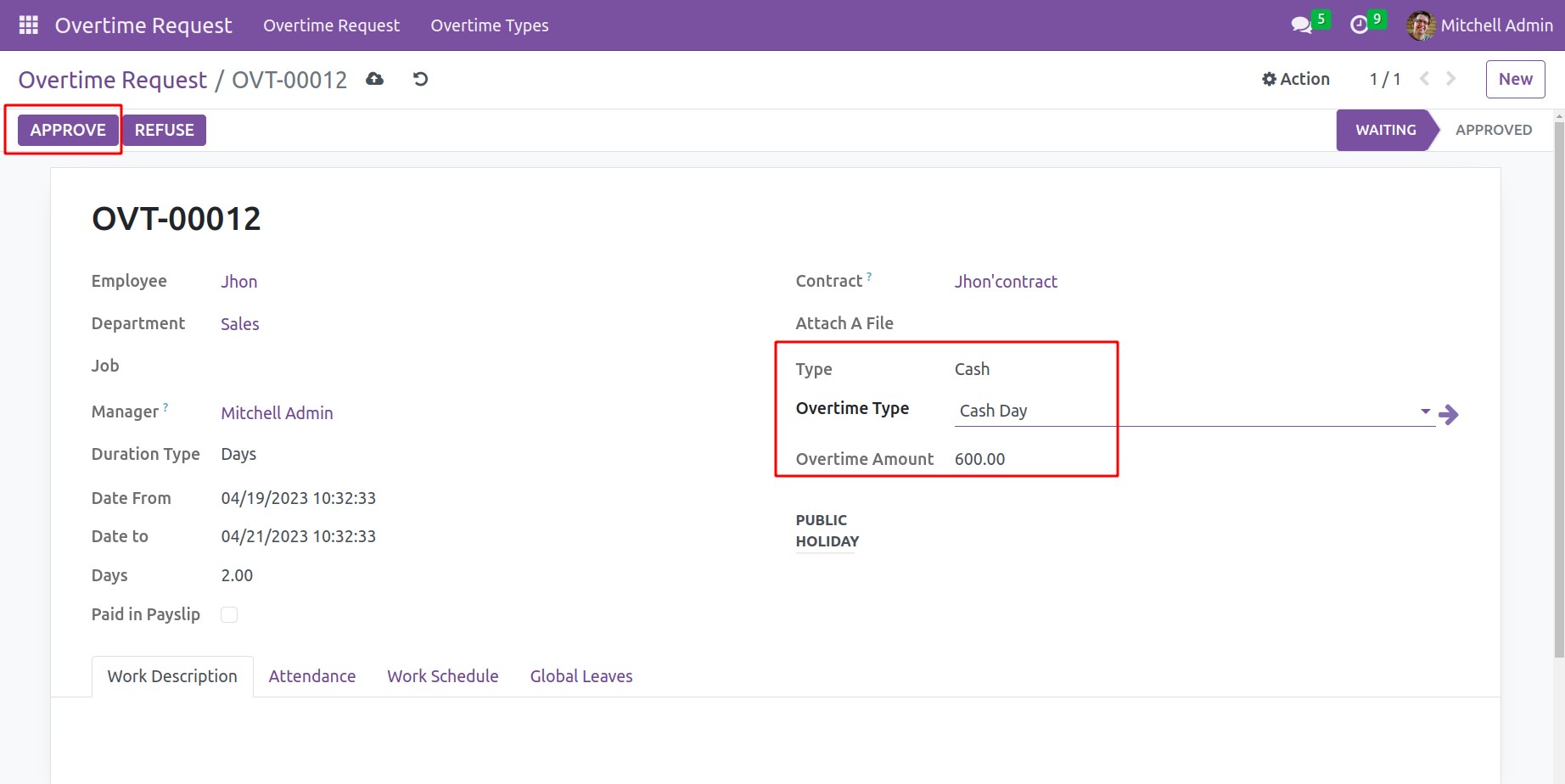Screen dimensions: 1565x784
Task: Click the next record arrow
Action: point(1451,79)
